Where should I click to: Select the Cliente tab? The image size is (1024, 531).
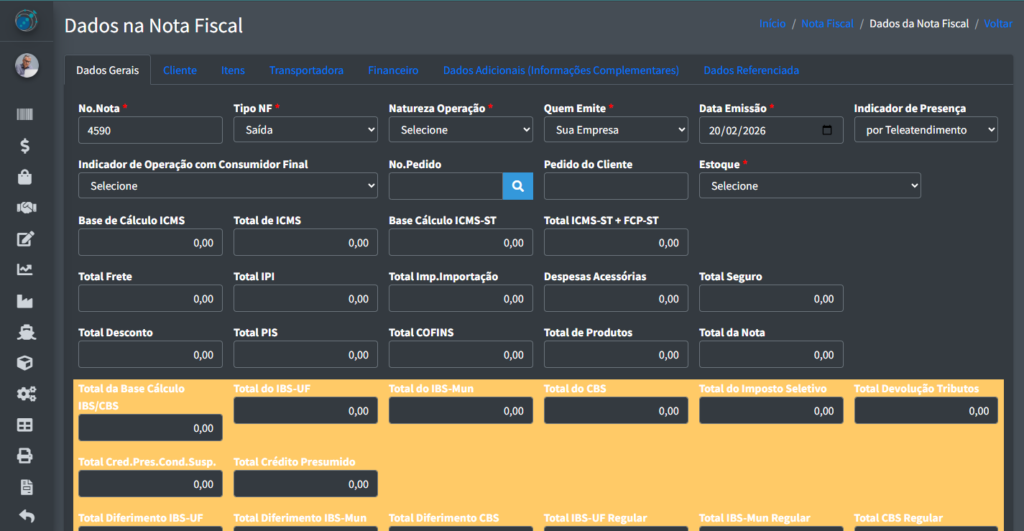point(180,70)
